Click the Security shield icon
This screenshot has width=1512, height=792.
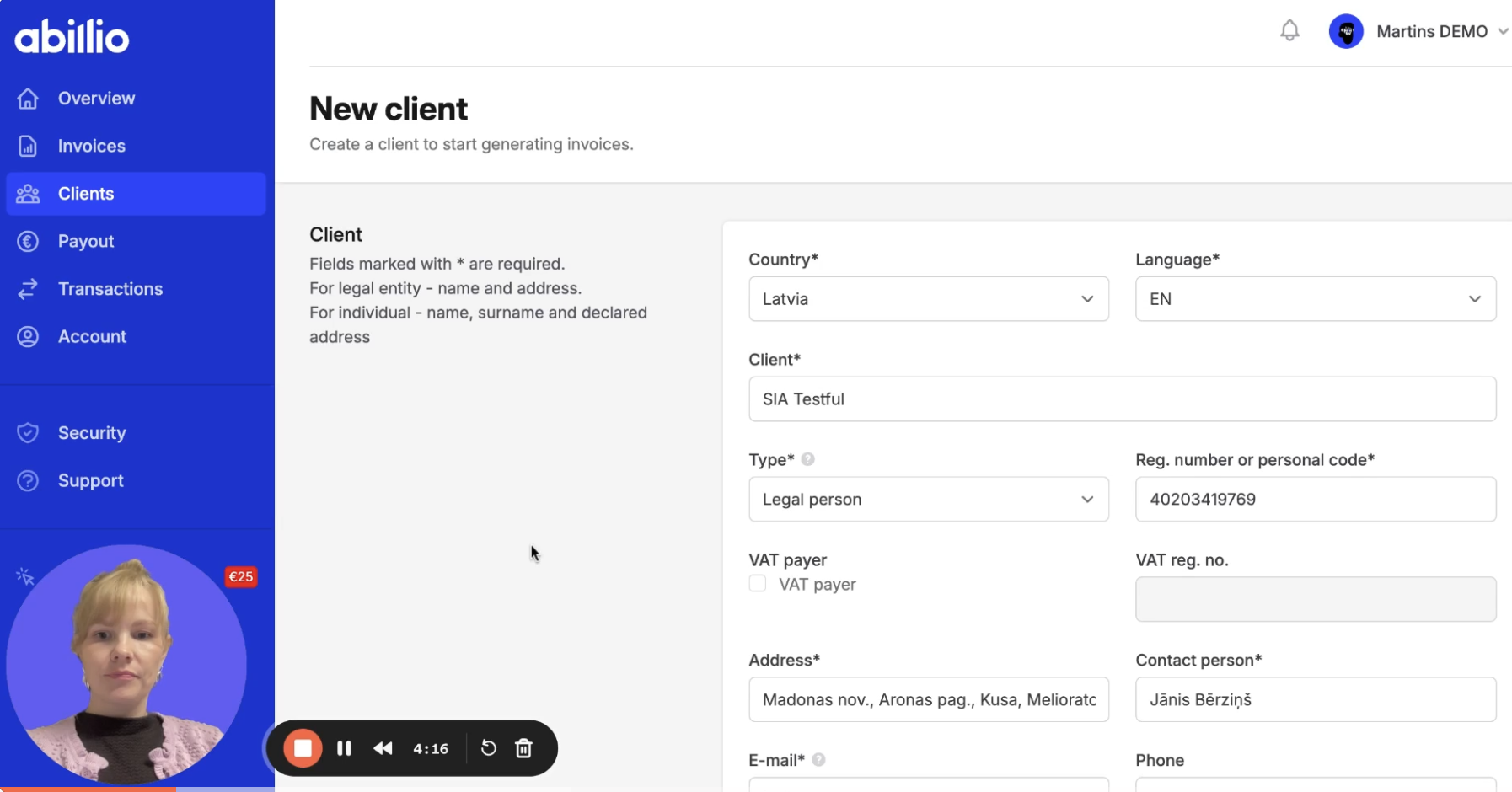point(28,433)
